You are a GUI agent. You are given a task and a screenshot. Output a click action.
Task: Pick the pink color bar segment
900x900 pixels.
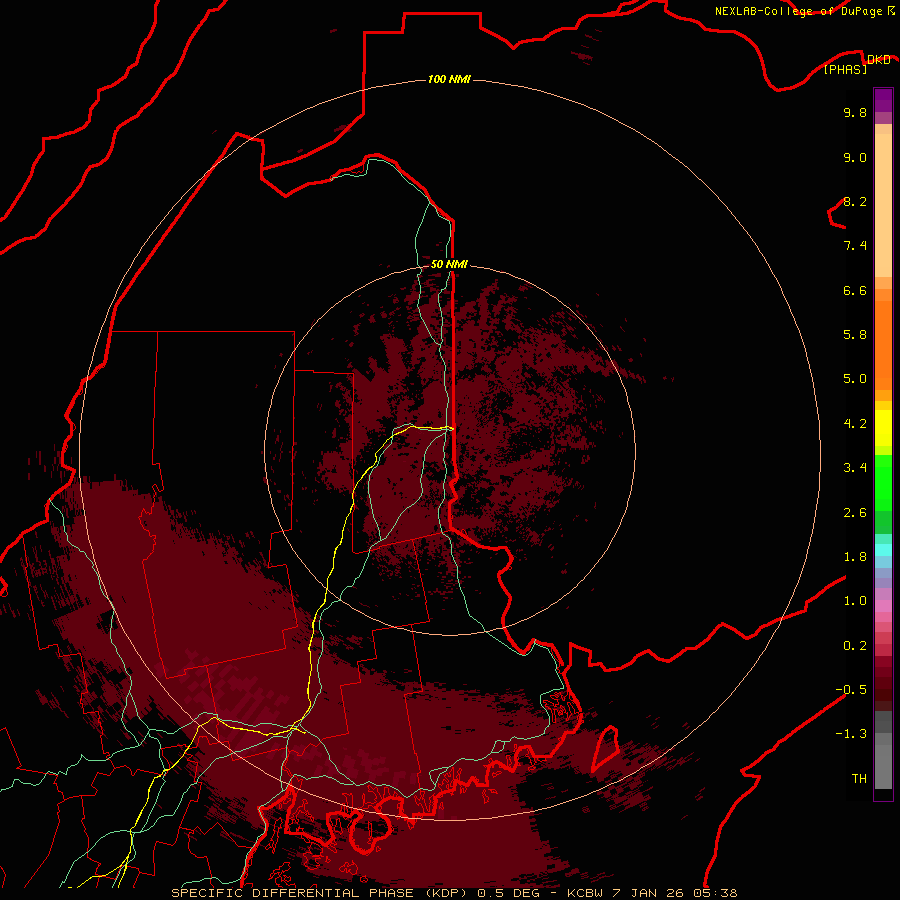point(883,606)
